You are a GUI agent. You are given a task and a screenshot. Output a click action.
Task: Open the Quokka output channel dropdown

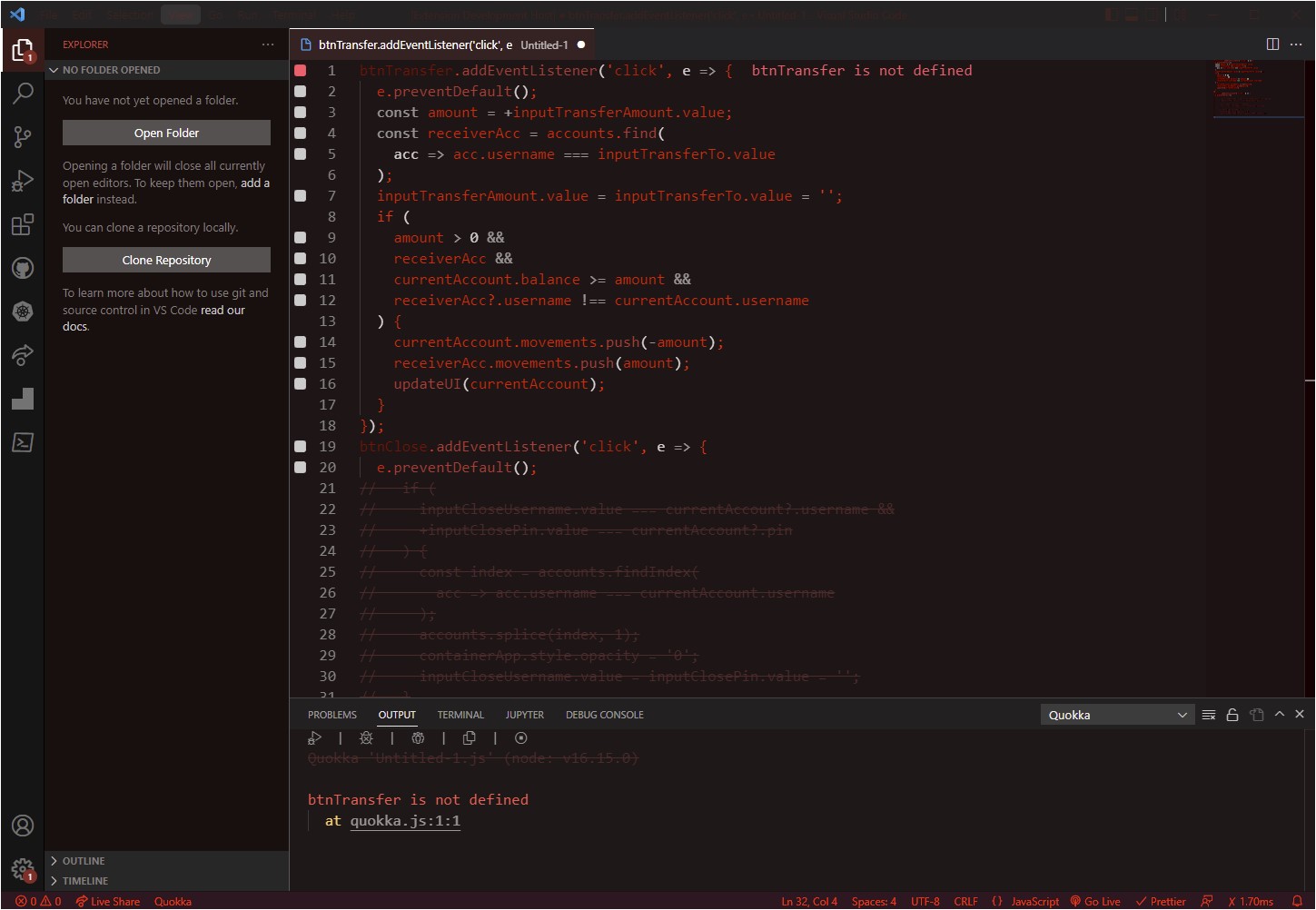[x=1116, y=715]
